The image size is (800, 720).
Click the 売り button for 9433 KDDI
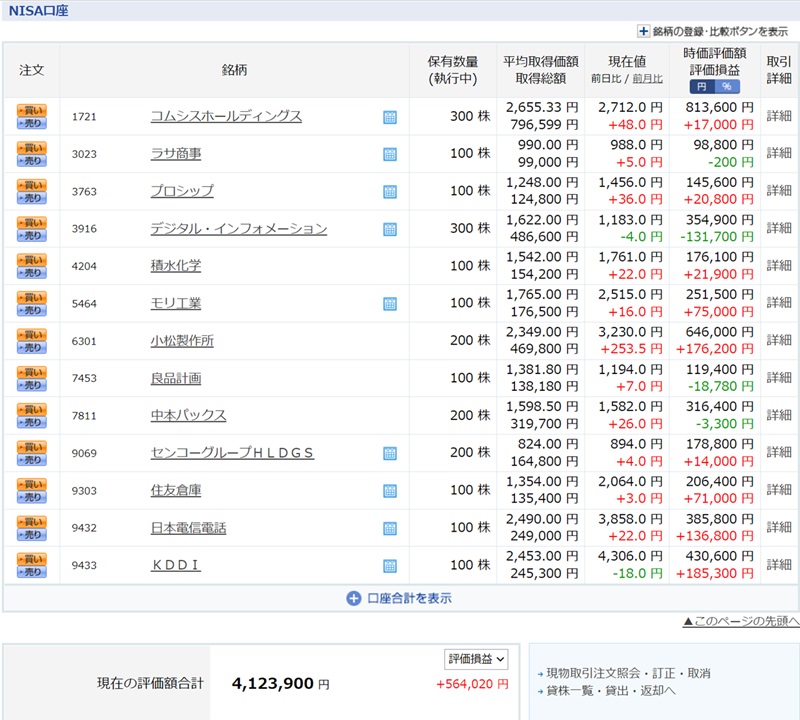point(32,572)
